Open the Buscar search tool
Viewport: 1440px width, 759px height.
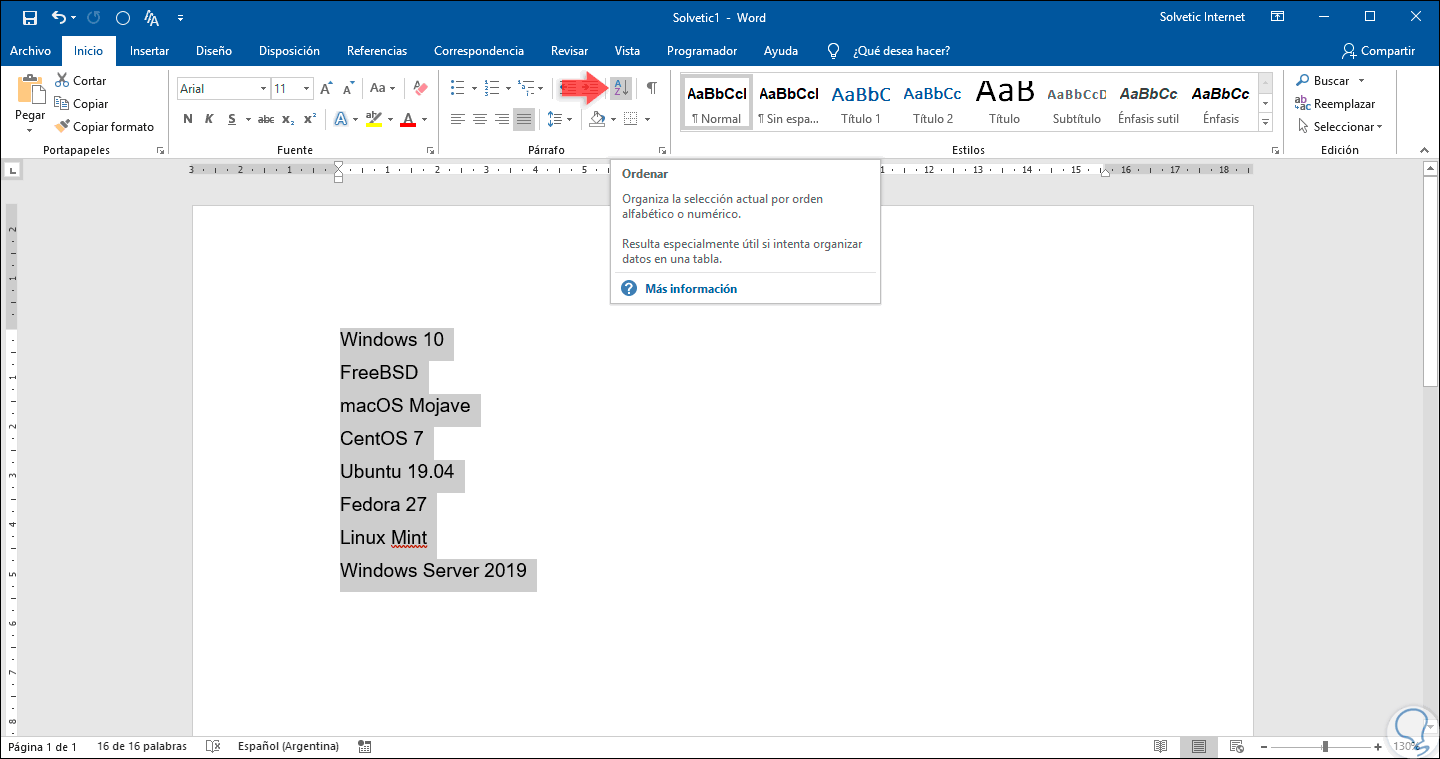tap(1323, 81)
